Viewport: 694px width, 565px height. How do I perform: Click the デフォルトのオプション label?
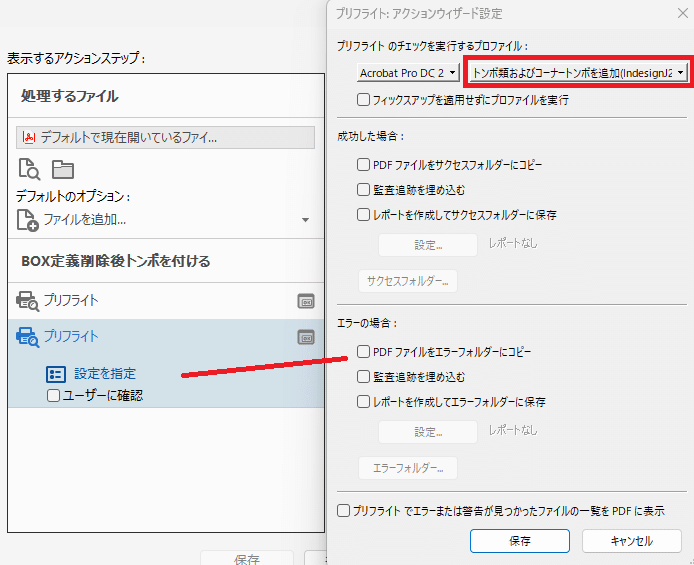click(73, 196)
